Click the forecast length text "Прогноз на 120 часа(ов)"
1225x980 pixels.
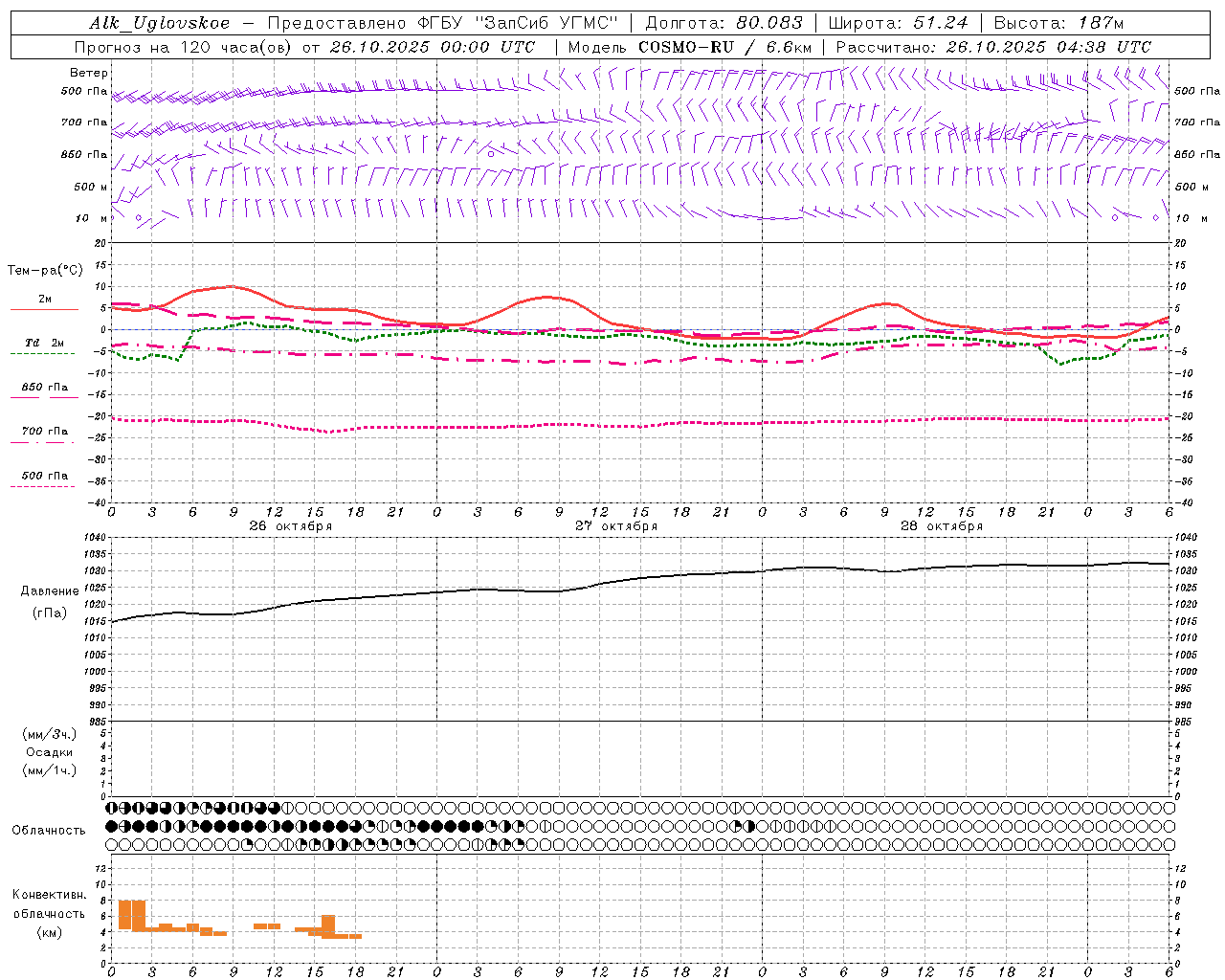[x=185, y=47]
